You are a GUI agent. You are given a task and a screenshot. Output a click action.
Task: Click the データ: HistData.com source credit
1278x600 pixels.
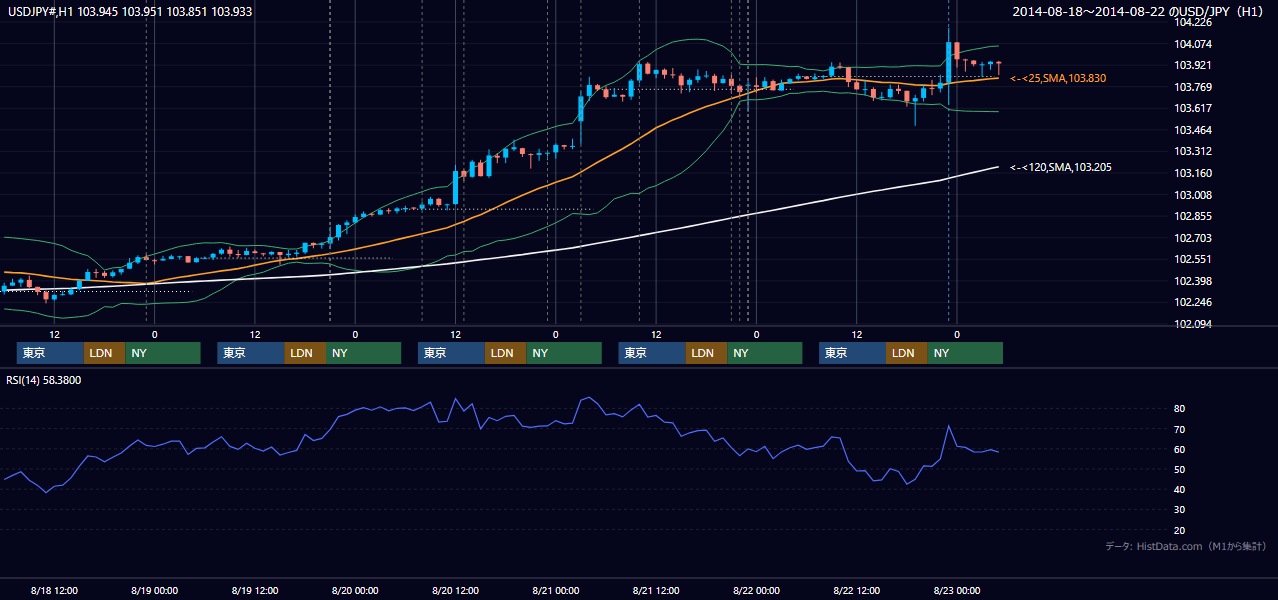tap(1186, 546)
